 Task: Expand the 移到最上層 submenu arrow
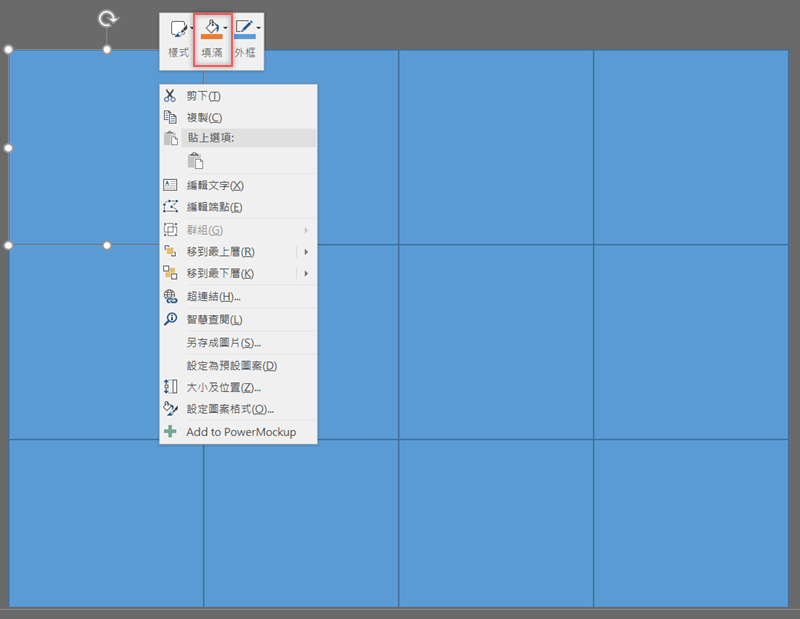(x=306, y=252)
